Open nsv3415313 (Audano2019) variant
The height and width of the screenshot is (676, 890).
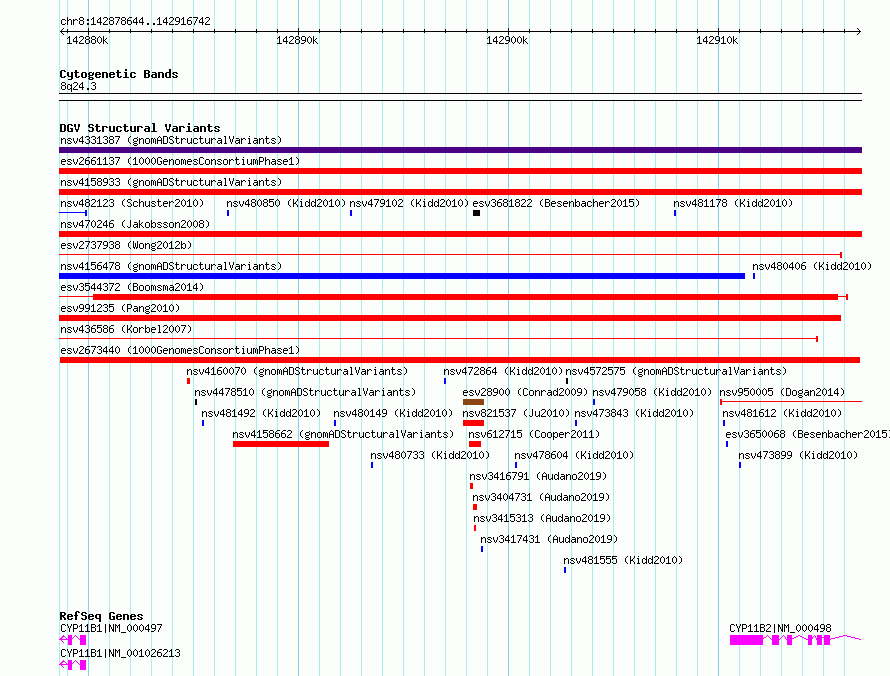(542, 518)
